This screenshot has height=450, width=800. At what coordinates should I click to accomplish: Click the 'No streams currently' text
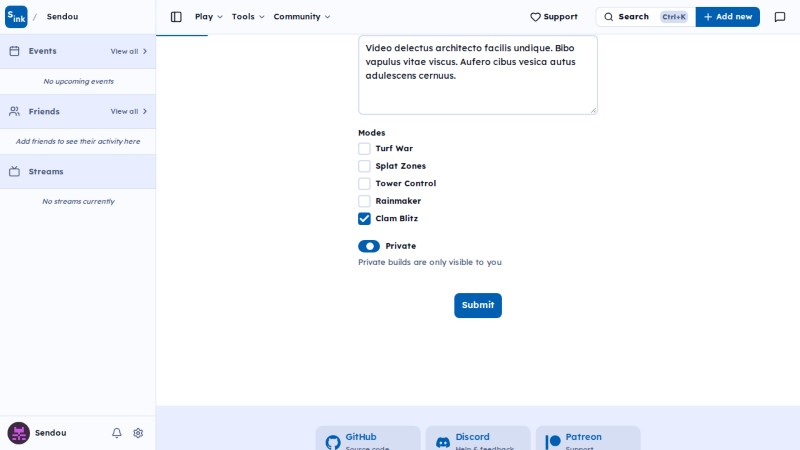pyautogui.click(x=78, y=202)
